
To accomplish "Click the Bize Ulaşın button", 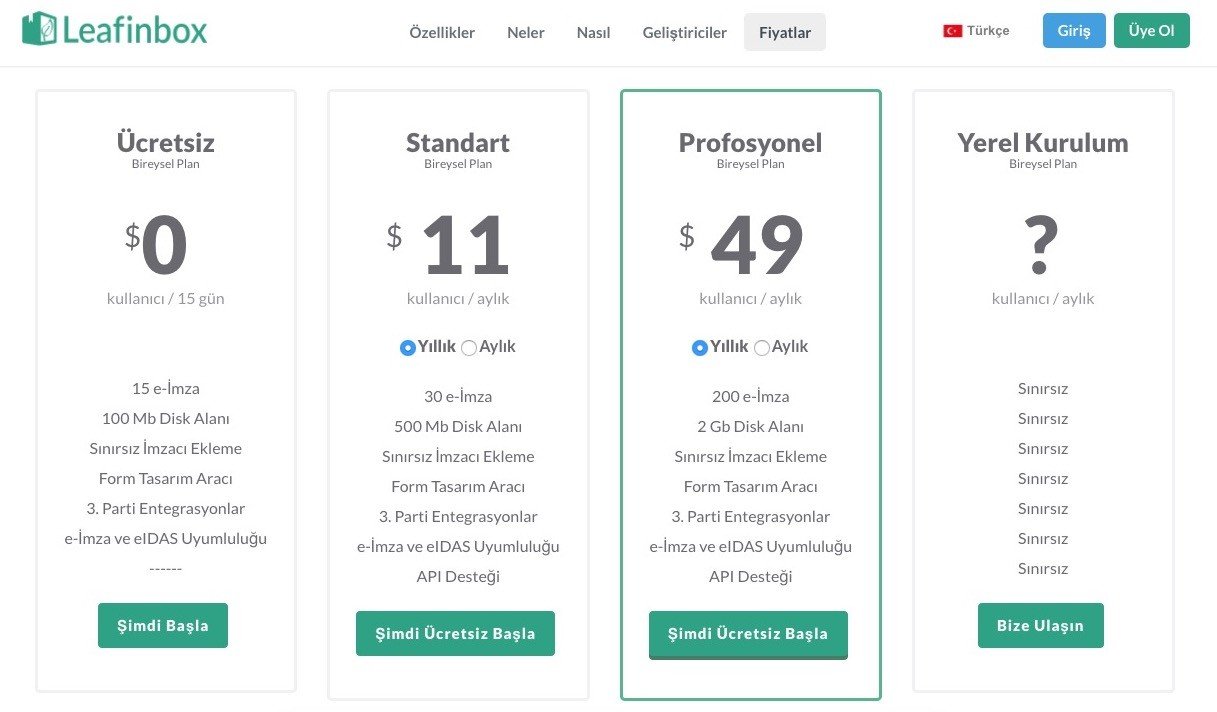I will (1040, 625).
